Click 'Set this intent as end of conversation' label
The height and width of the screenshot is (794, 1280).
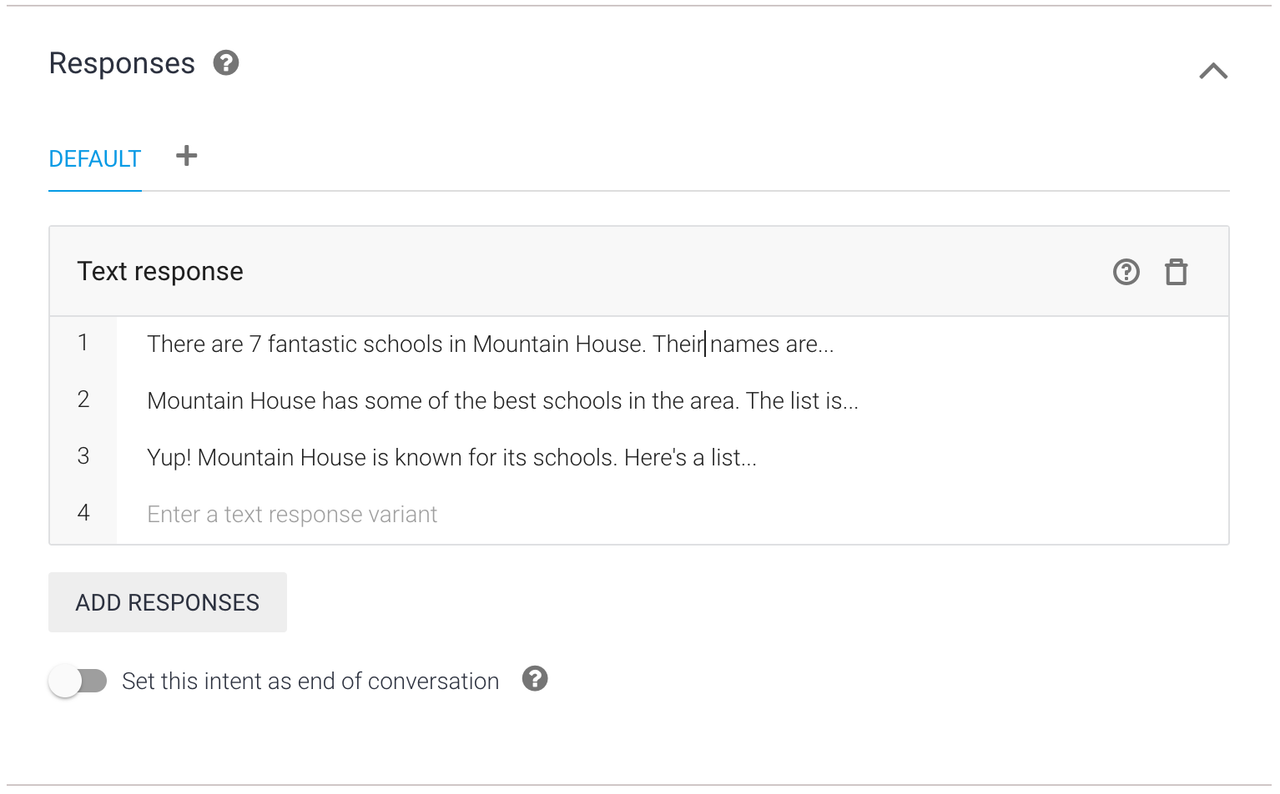[x=310, y=682]
